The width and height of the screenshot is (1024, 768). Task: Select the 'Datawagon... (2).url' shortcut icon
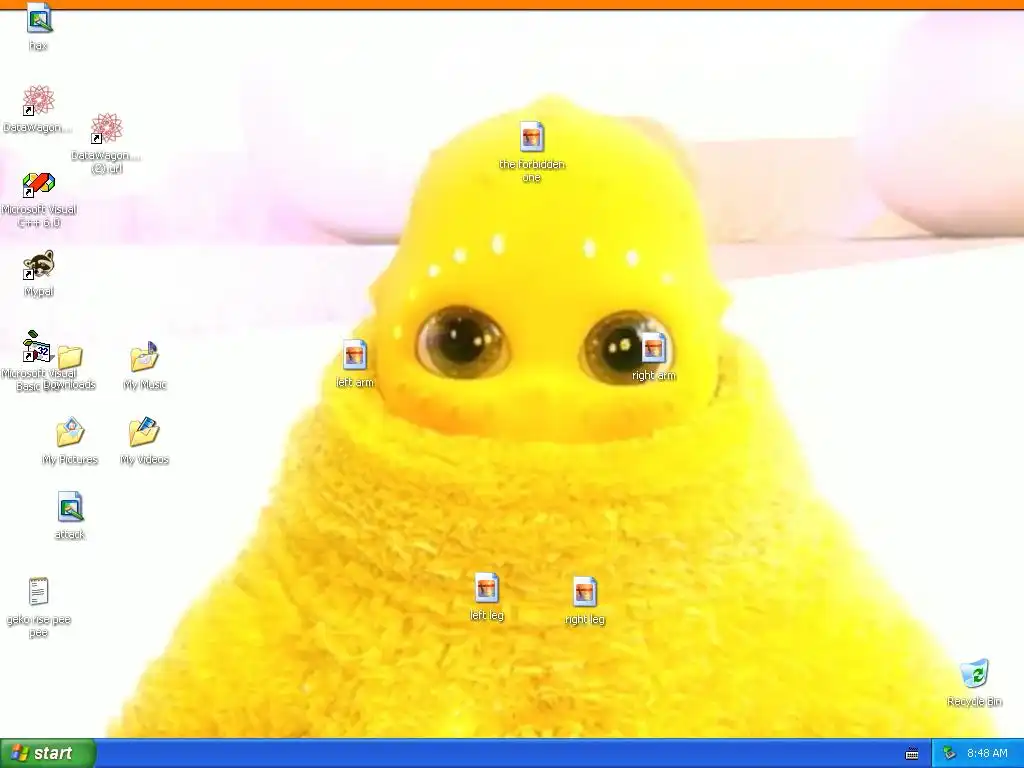coord(106,128)
